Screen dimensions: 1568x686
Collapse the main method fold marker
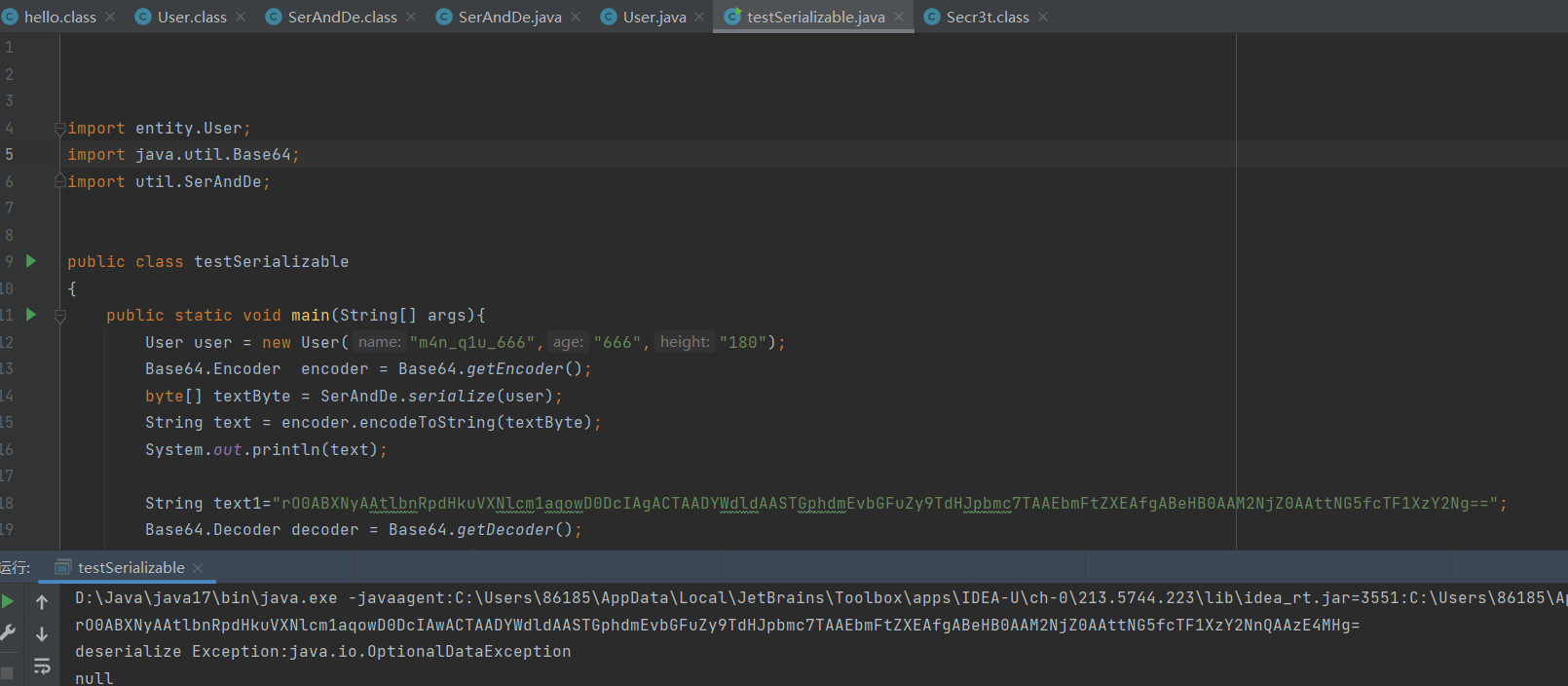click(x=60, y=316)
